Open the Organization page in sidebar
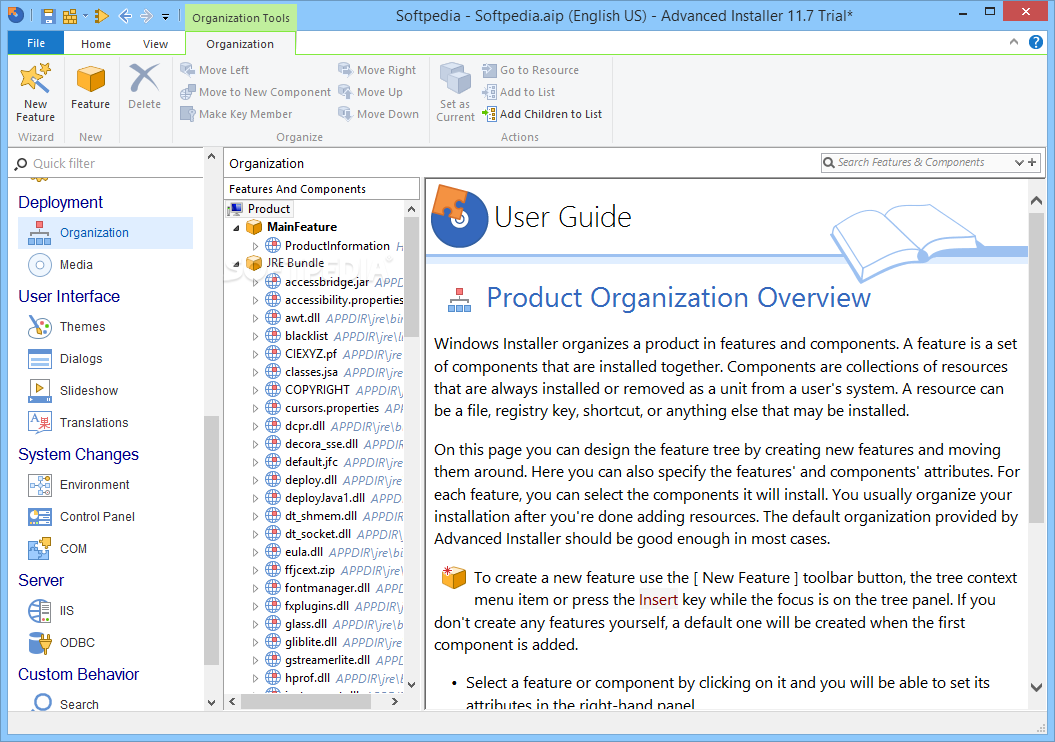1055x742 pixels. tap(106, 233)
